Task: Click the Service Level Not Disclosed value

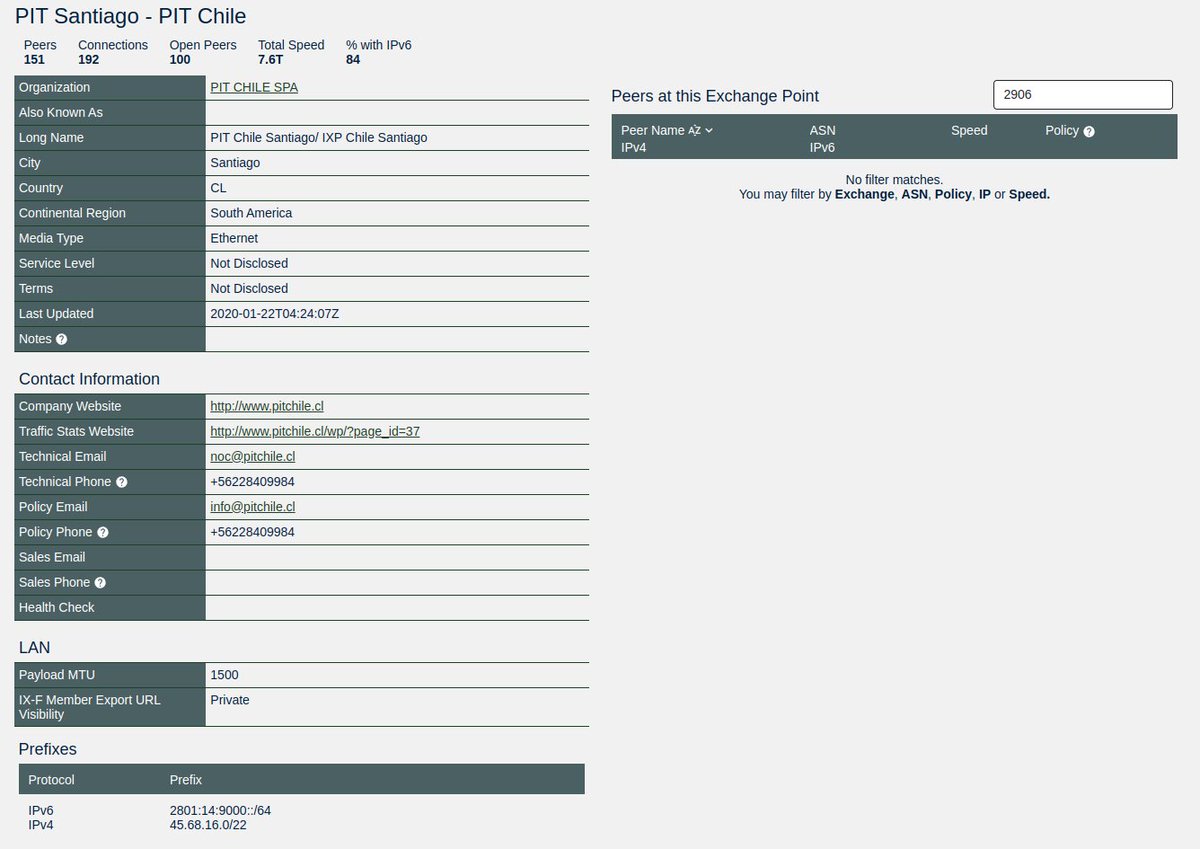Action: coord(249,263)
